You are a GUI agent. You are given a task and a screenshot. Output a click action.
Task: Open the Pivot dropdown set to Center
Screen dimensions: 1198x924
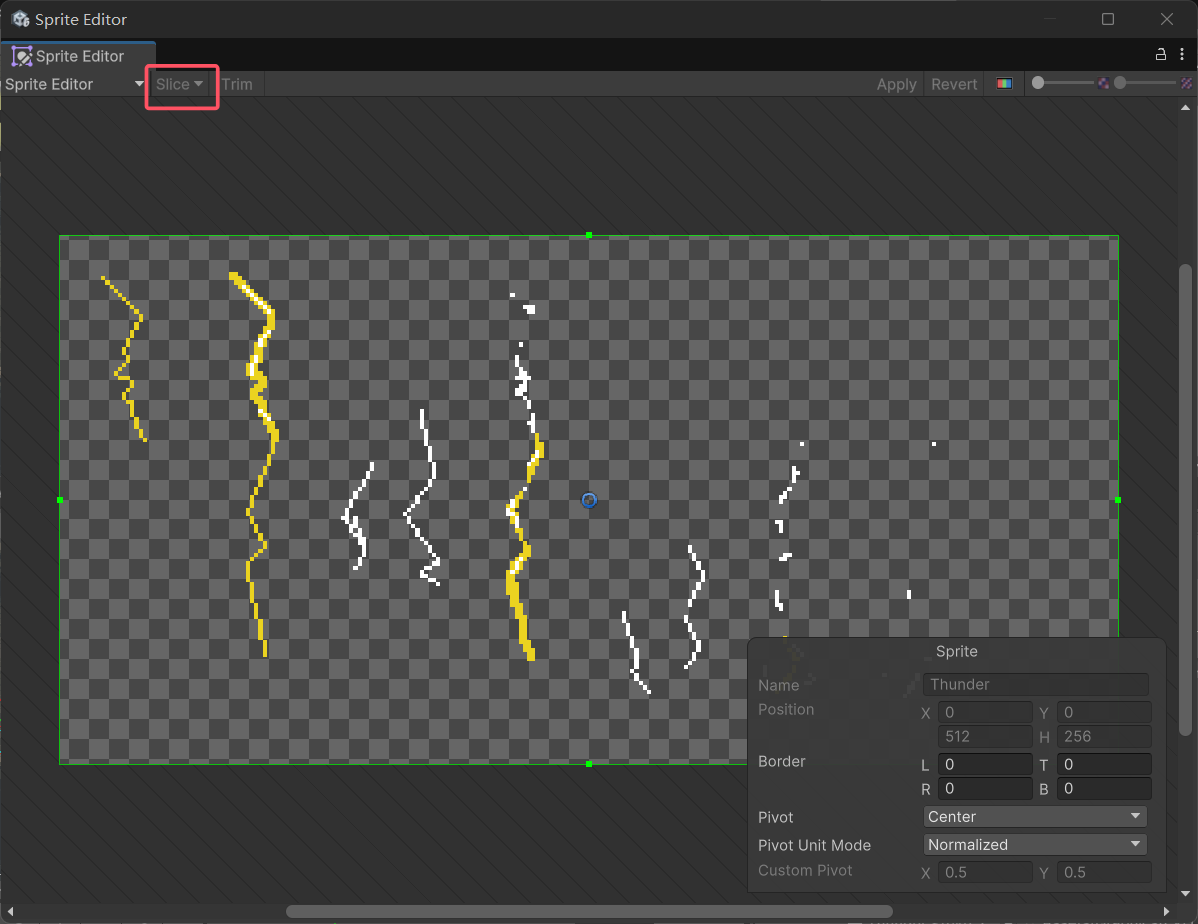click(x=1035, y=816)
